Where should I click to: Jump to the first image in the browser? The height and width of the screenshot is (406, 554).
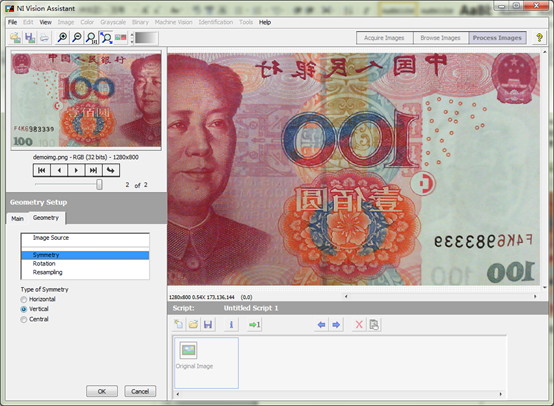(42, 170)
